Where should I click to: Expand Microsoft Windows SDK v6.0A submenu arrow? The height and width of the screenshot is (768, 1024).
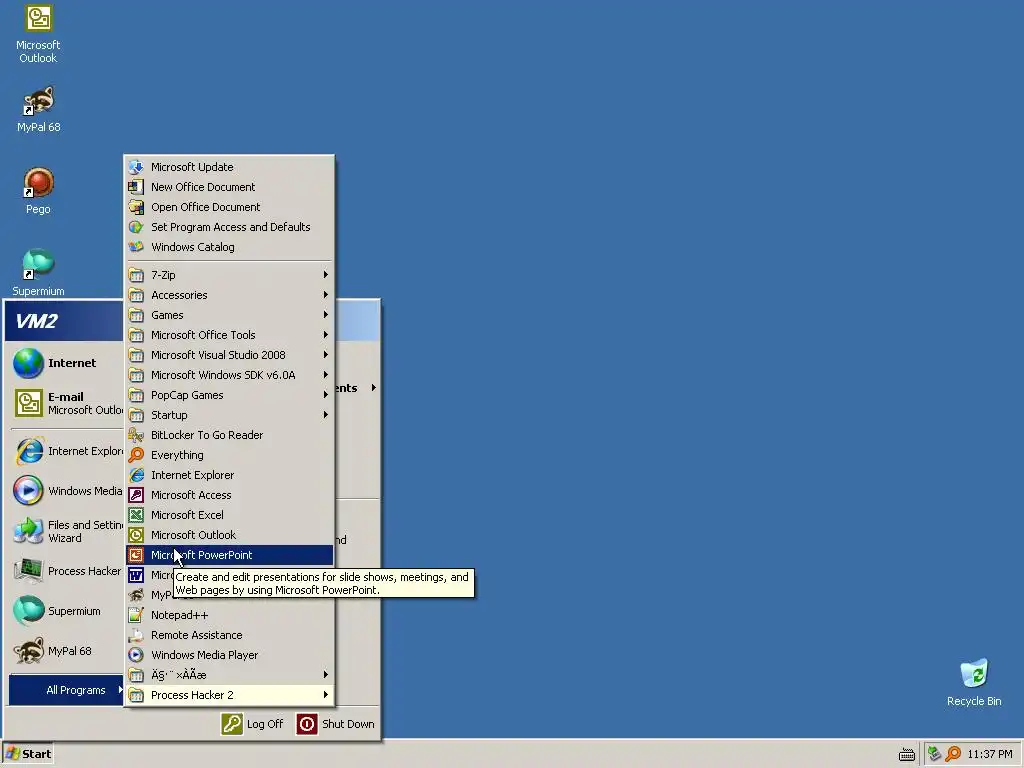click(x=325, y=375)
